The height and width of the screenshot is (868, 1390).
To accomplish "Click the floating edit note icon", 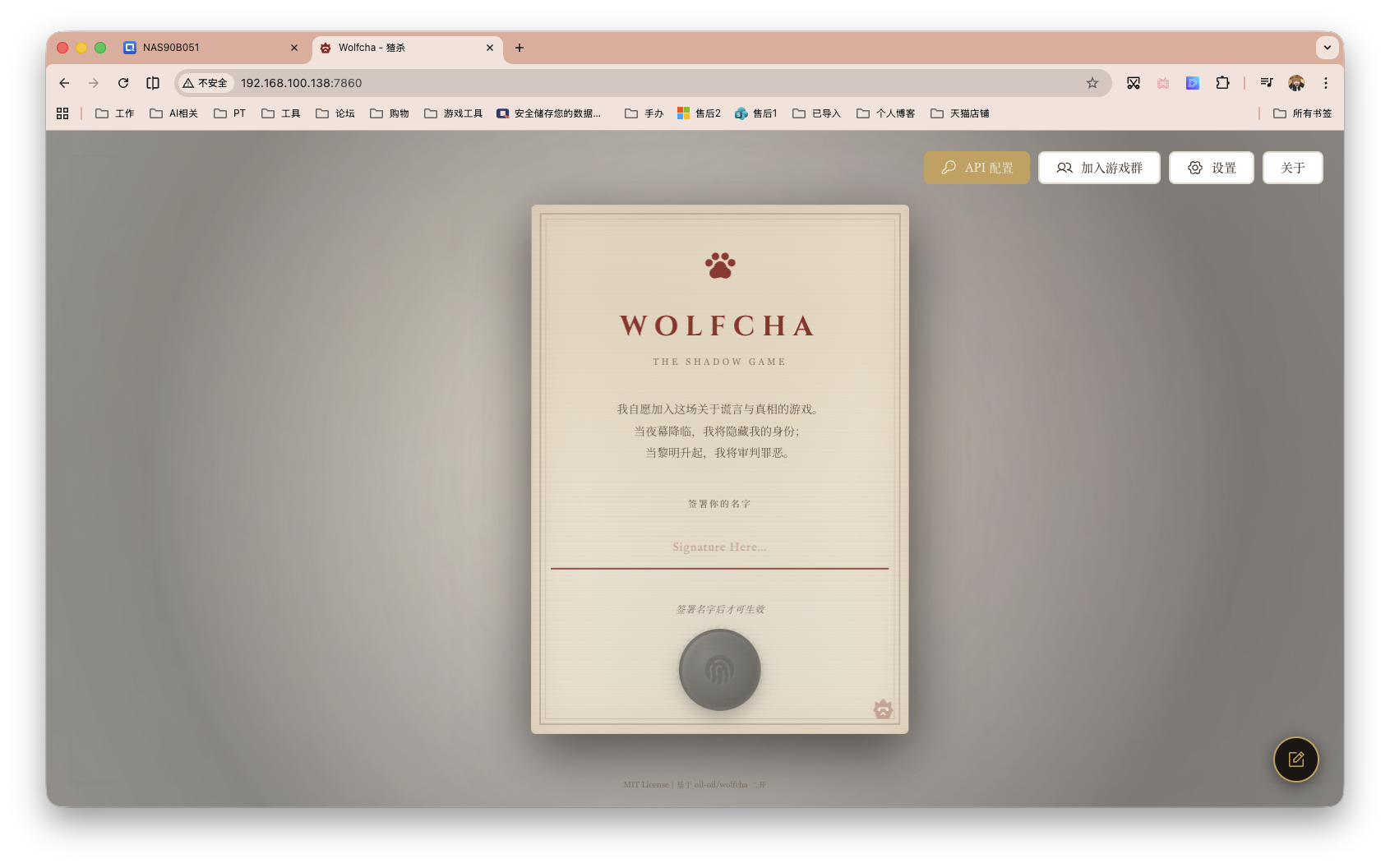I will (1295, 759).
